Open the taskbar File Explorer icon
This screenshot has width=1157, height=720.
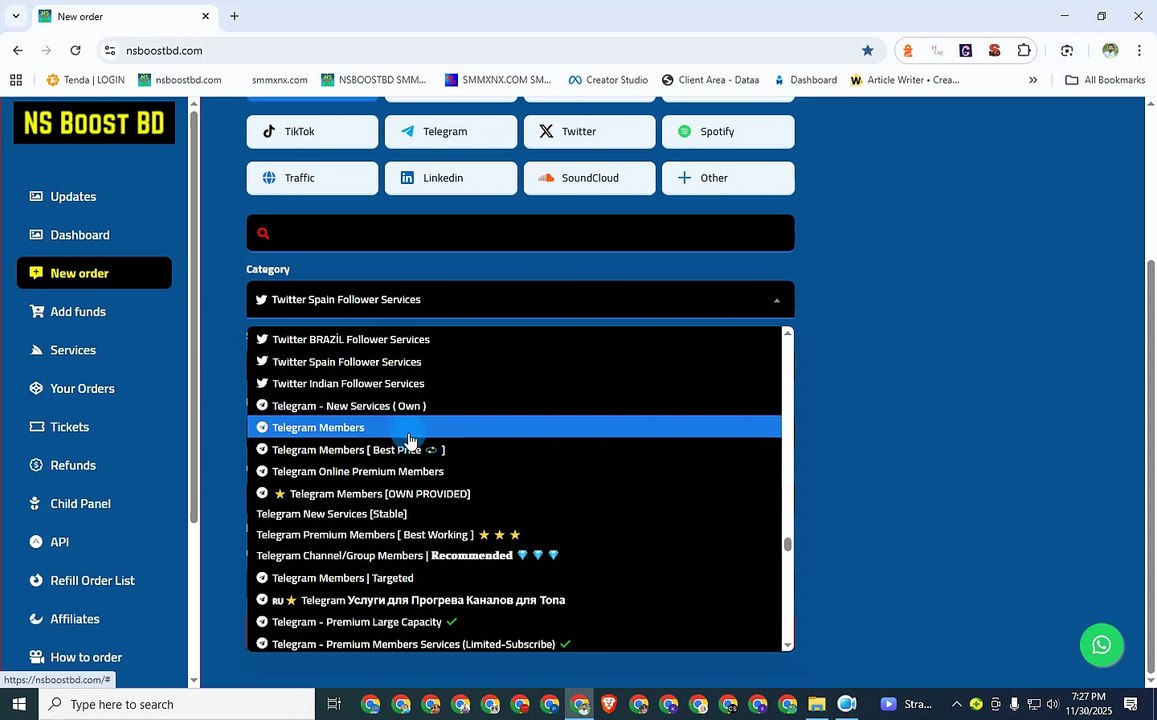tap(816, 704)
